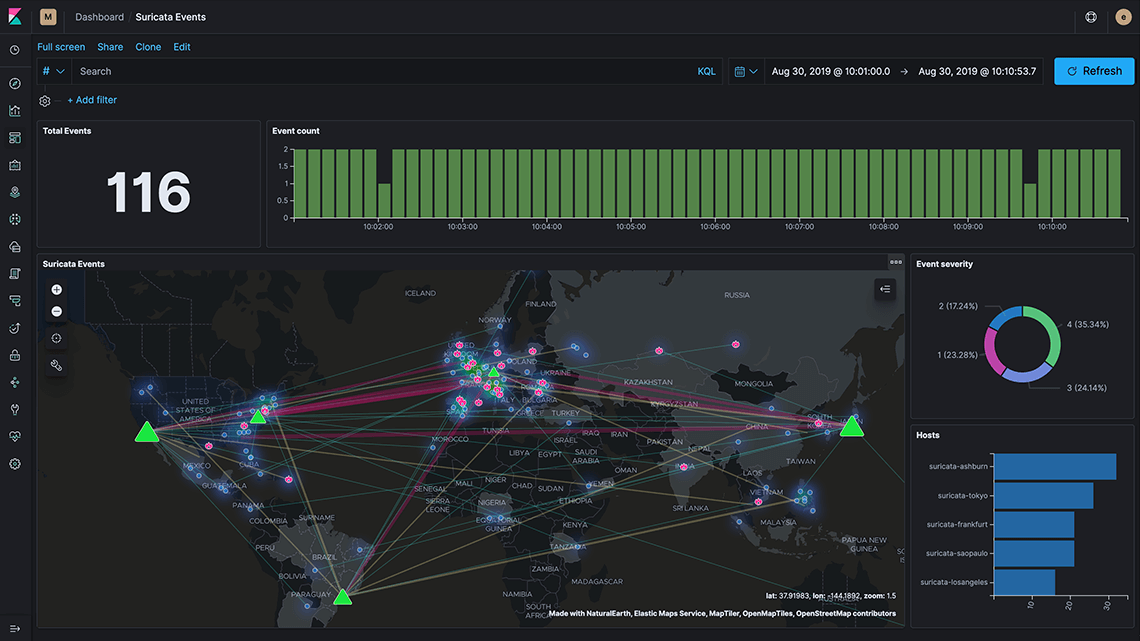Viewport: 1140px width, 641px height.
Task: Click the suricata-tokyo host bar
Action: tap(1043, 496)
